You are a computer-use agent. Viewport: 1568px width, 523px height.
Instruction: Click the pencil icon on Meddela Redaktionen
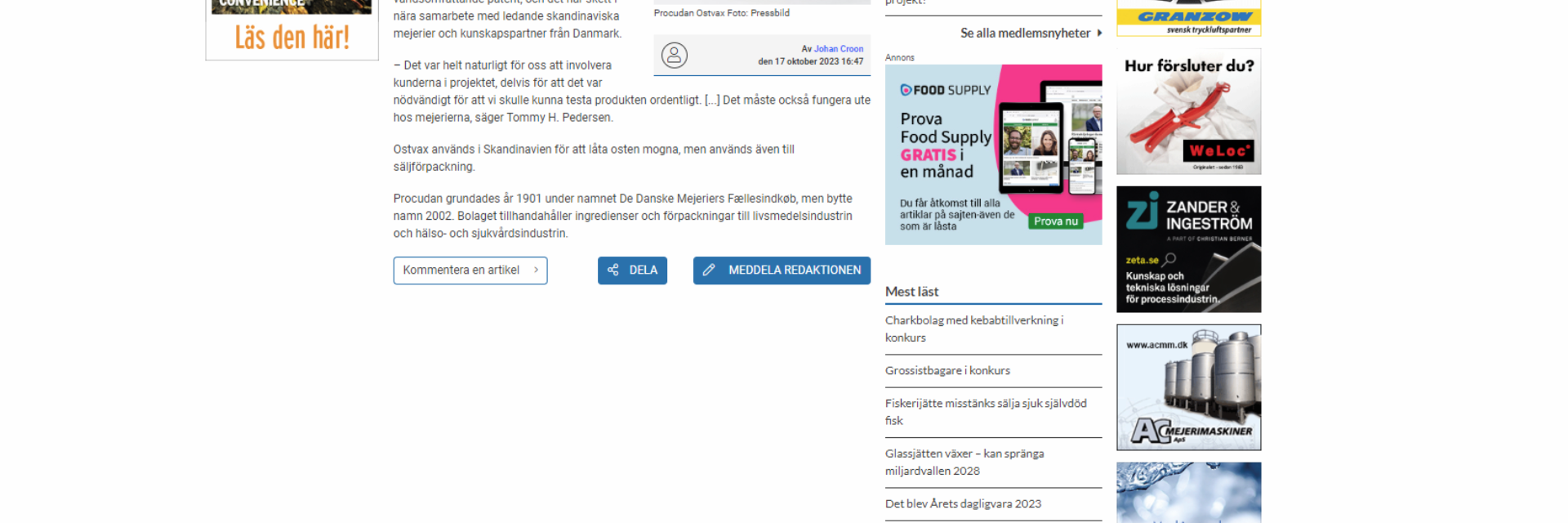[x=709, y=270]
